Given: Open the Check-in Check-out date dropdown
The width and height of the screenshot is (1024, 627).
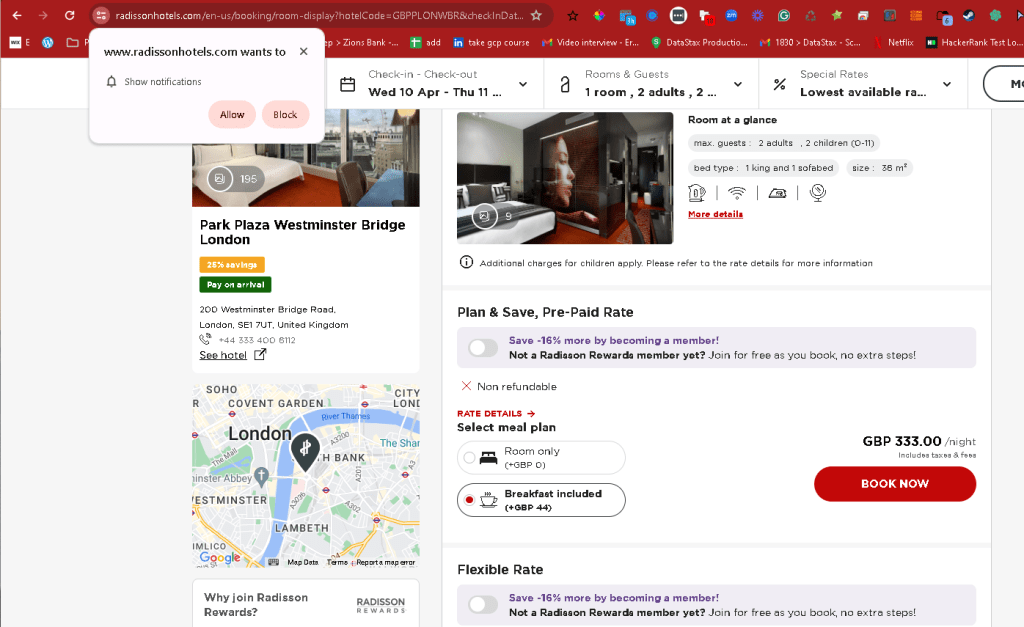Looking at the screenshot, I should point(435,84).
